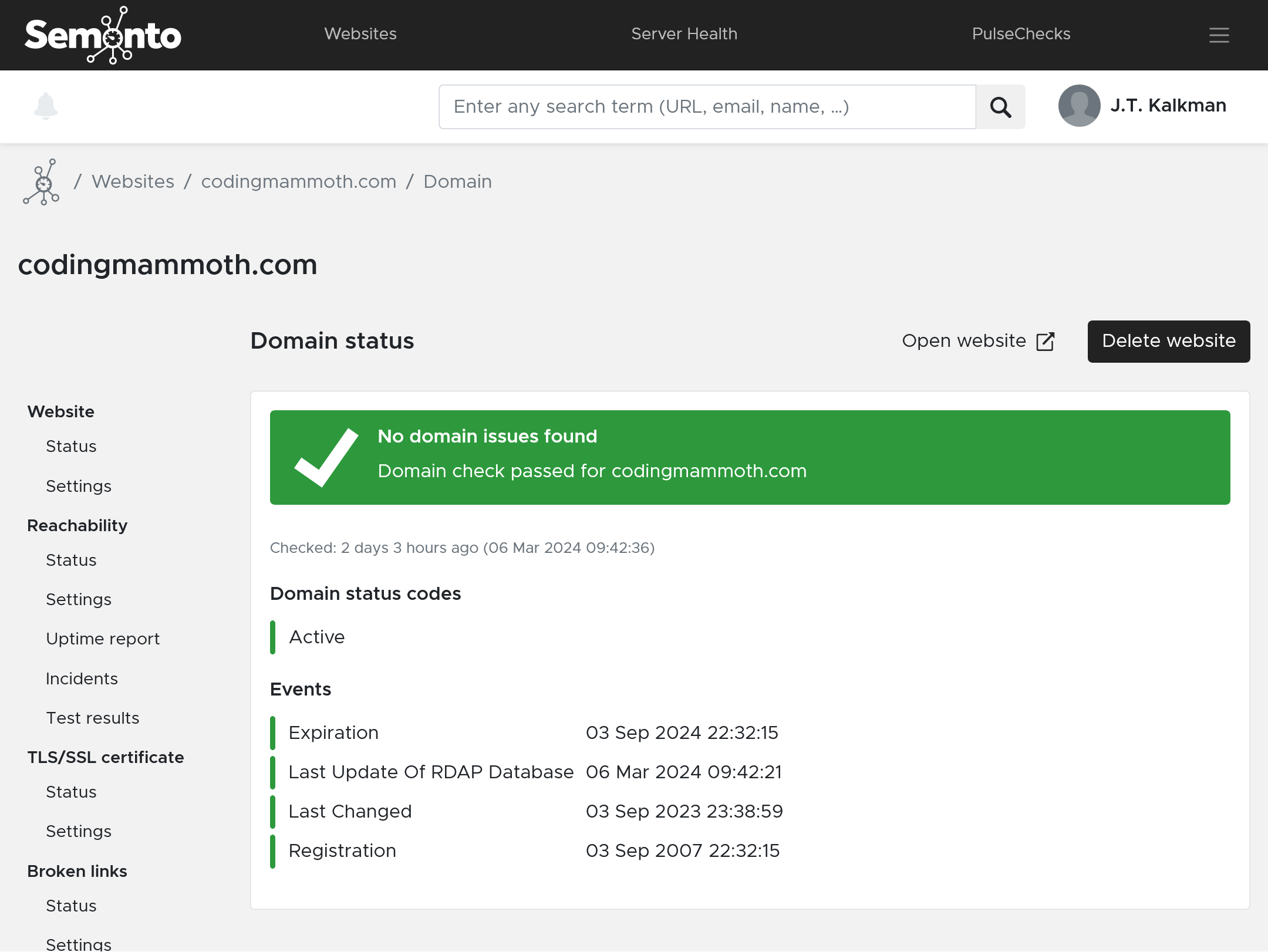Image resolution: width=1268 pixels, height=952 pixels.
Task: Click Websites breadcrumb link
Action: pyautogui.click(x=133, y=182)
